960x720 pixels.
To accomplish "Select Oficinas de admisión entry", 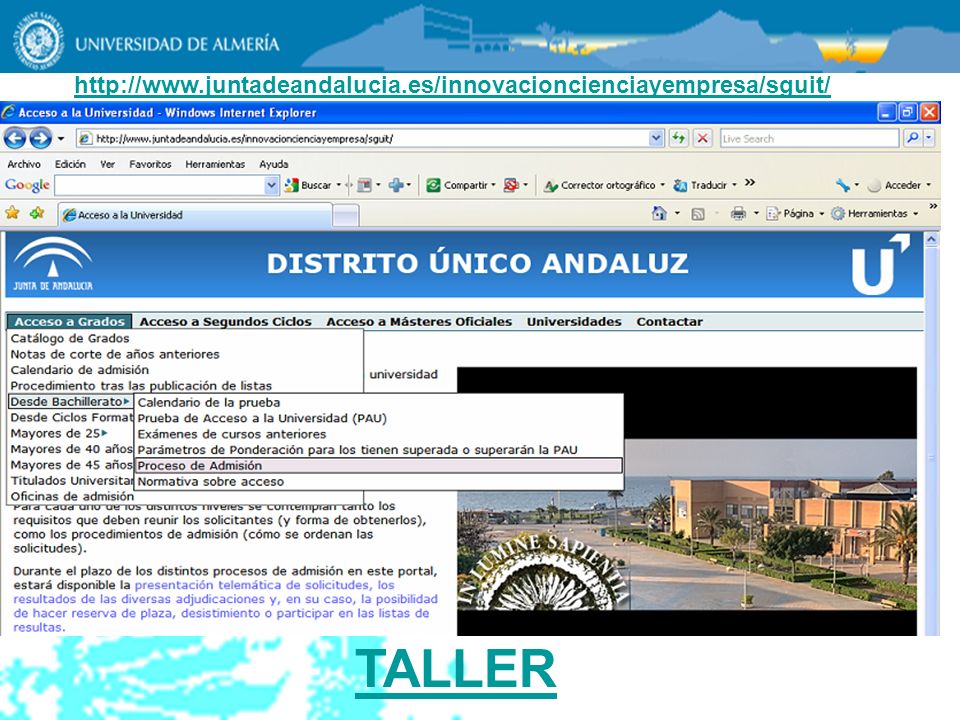I will click(72, 497).
